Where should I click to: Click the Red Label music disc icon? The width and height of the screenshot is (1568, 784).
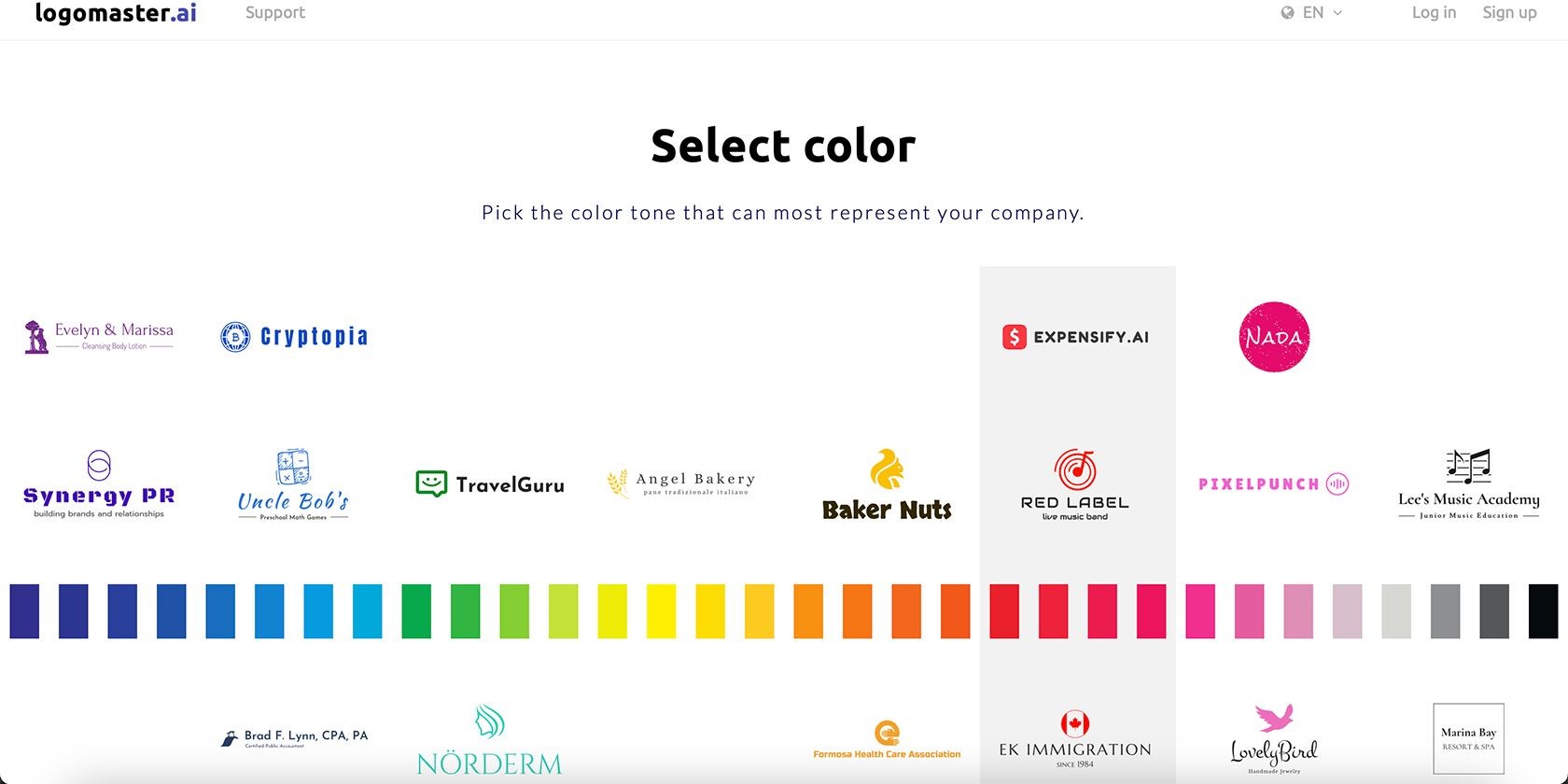click(x=1075, y=469)
